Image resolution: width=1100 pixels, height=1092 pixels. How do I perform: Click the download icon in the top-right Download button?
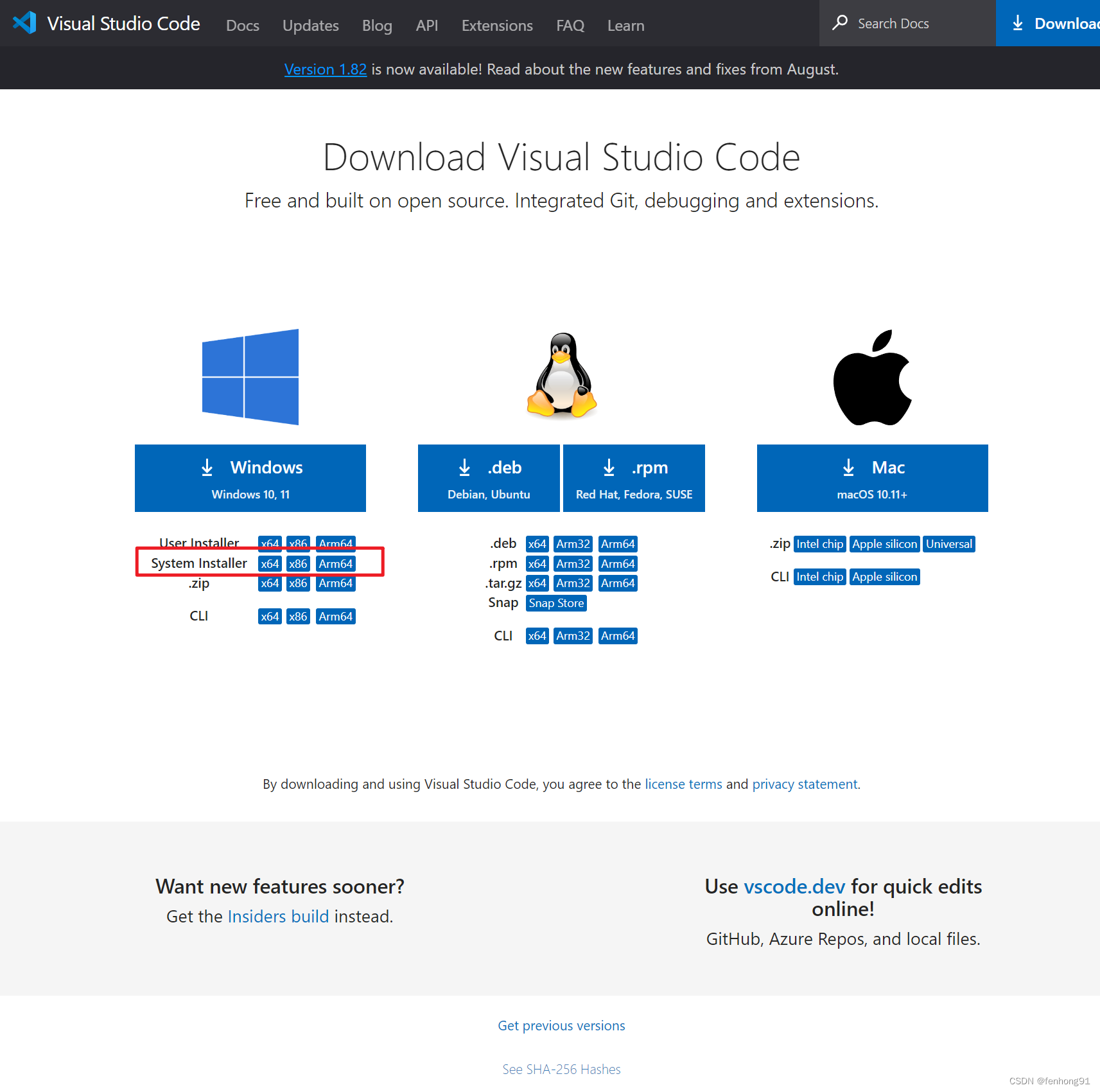tap(1018, 22)
